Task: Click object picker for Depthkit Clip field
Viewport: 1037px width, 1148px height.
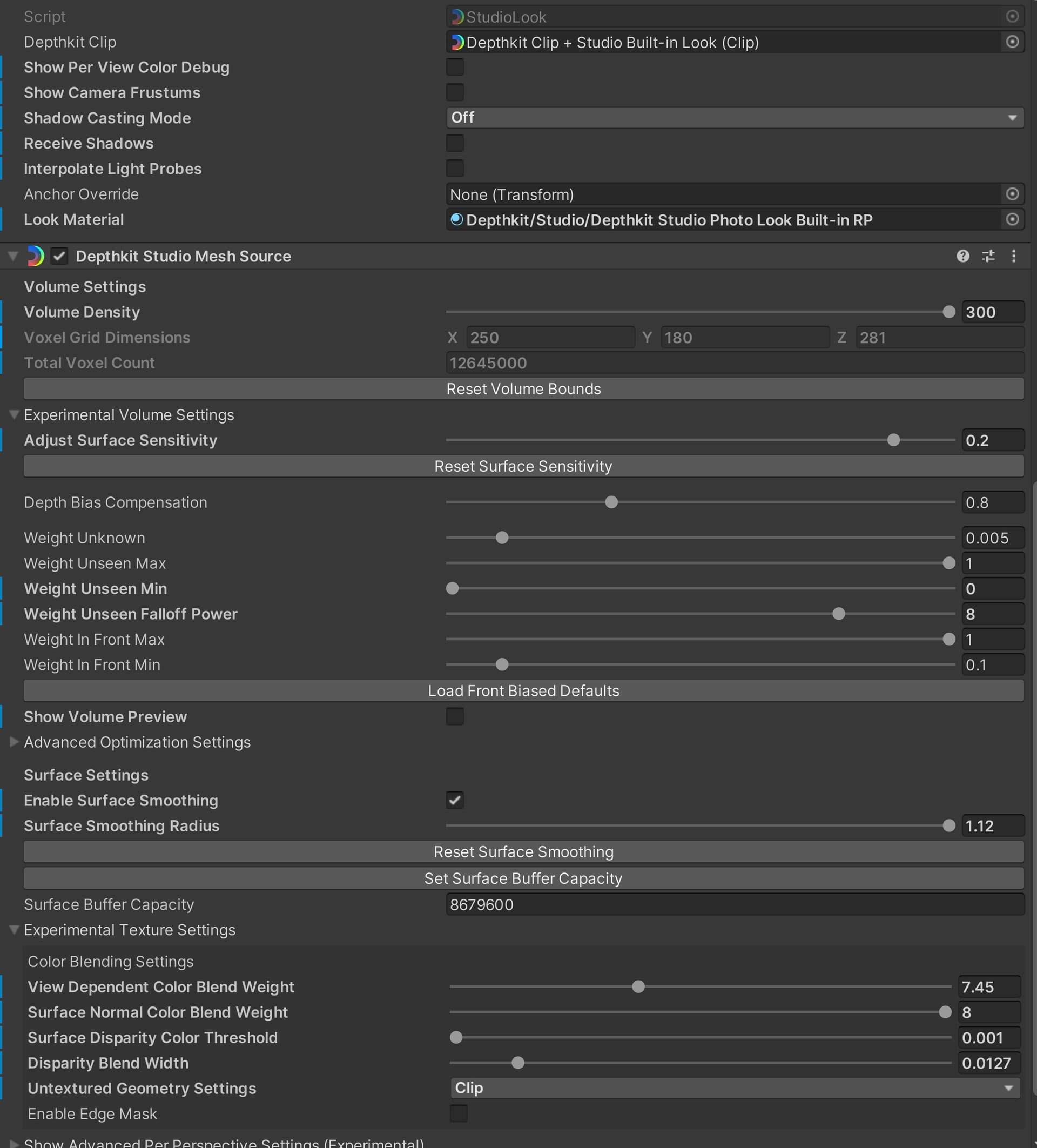Action: point(1012,42)
